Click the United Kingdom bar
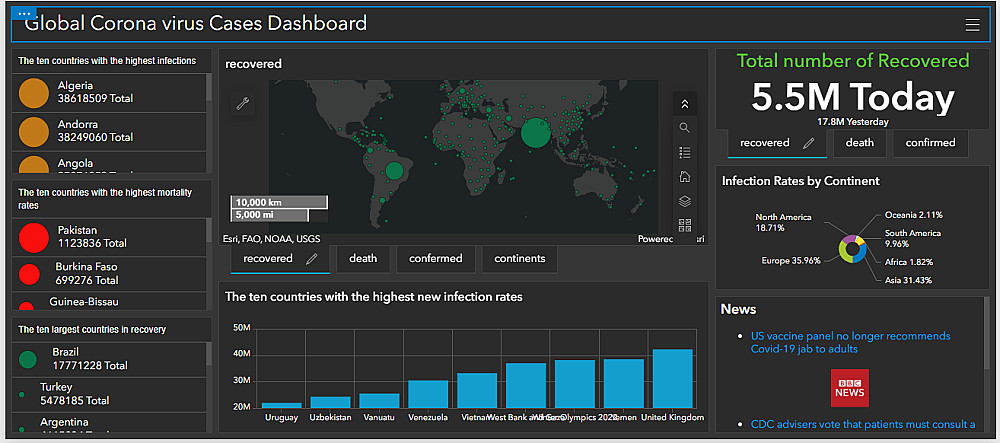Screen dimensions: 1000x443 pyautogui.click(x=672, y=379)
